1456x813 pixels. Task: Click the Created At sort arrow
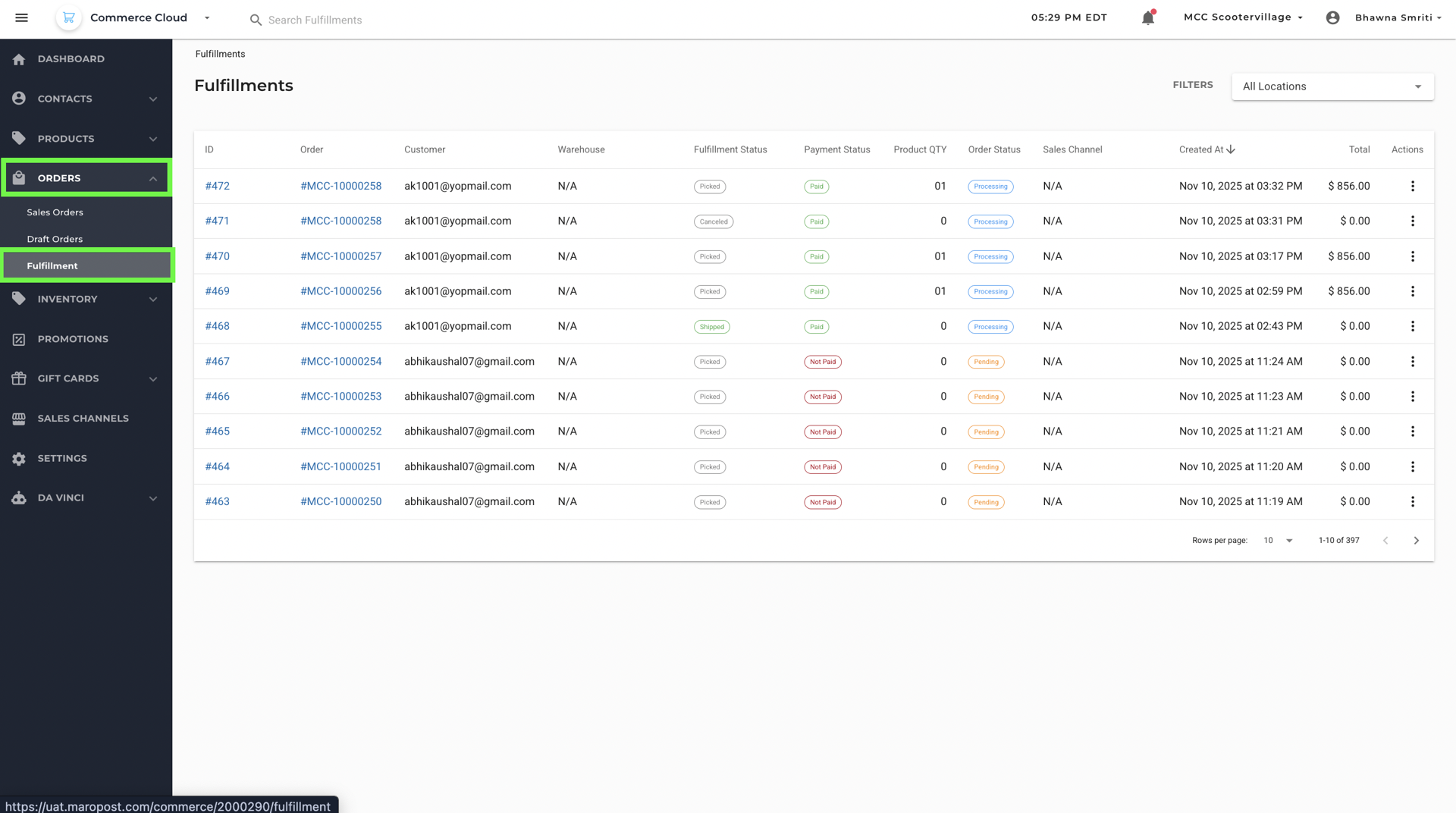coord(1231,149)
